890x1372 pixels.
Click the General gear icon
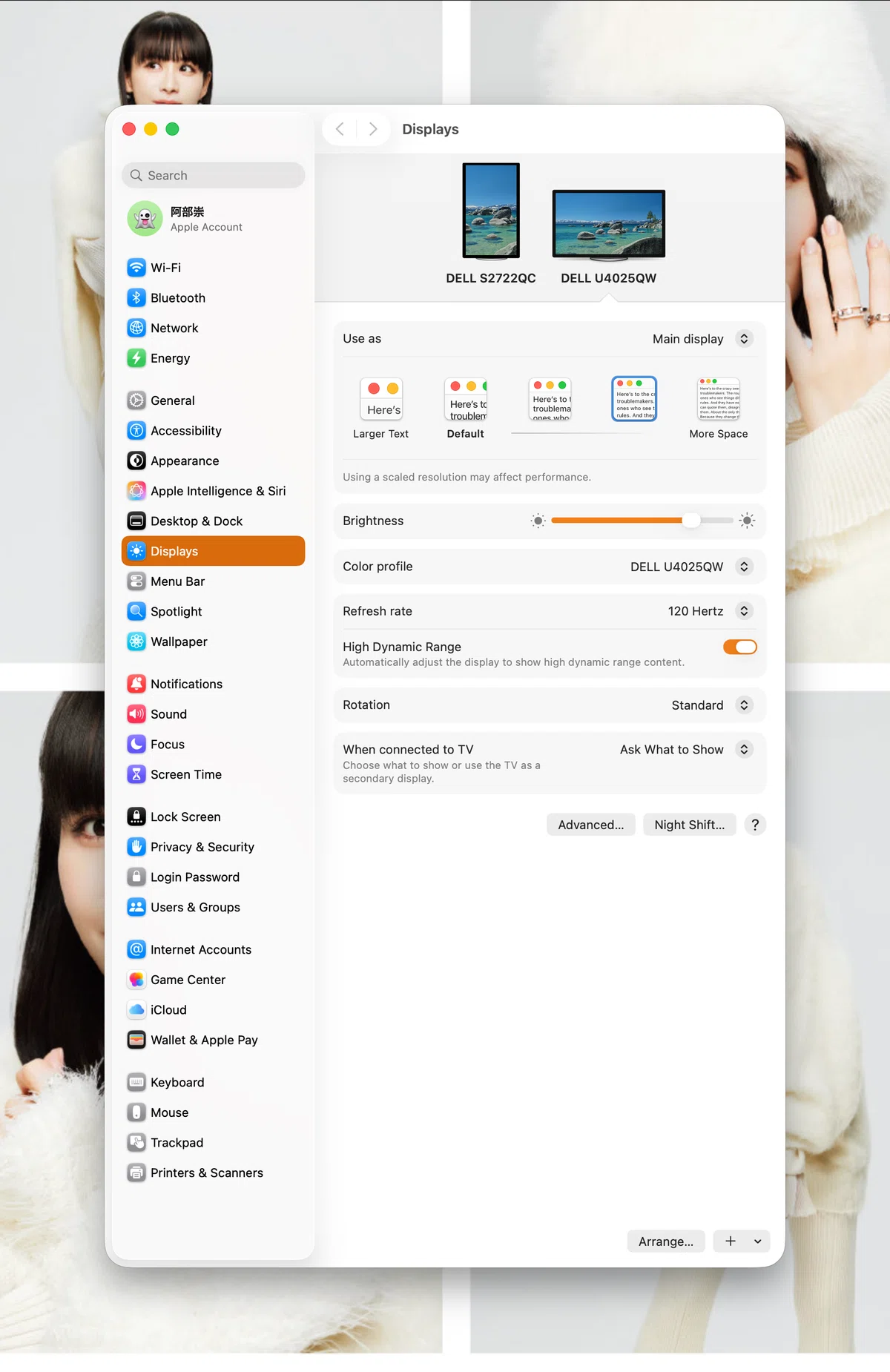click(136, 400)
